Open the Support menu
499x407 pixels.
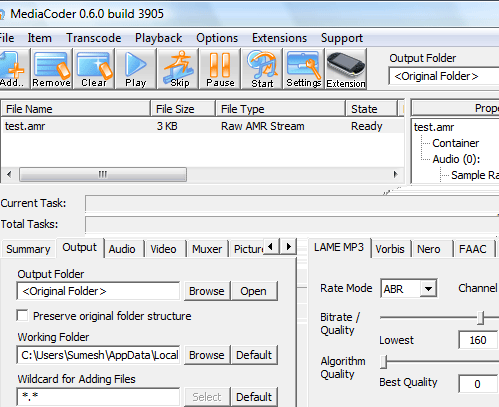pos(342,38)
